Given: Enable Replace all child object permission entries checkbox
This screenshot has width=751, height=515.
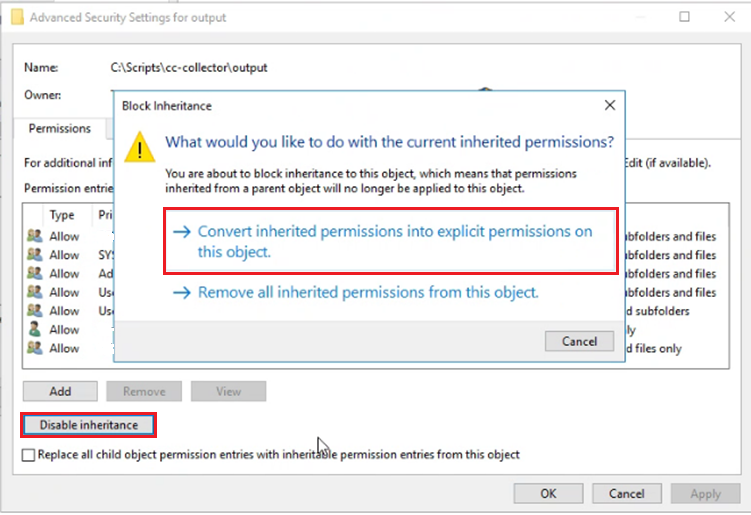Looking at the screenshot, I should point(28,455).
